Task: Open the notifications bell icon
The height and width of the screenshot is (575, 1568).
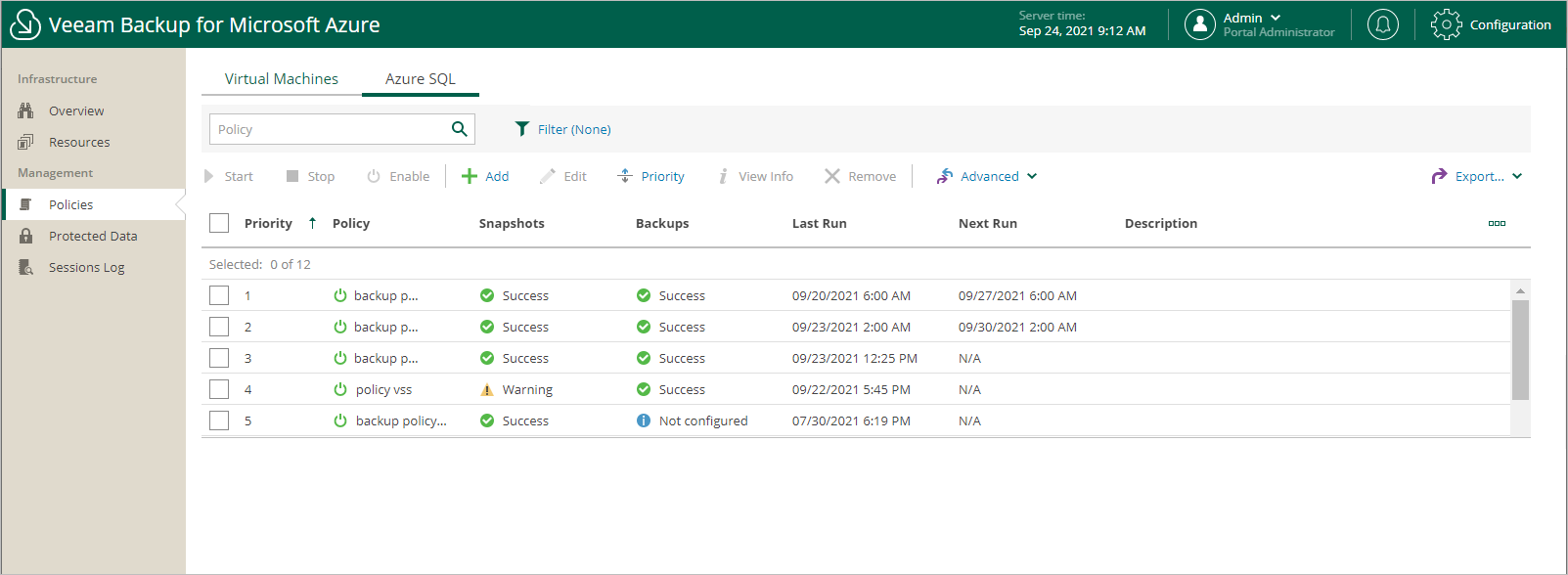Action: [x=1383, y=24]
